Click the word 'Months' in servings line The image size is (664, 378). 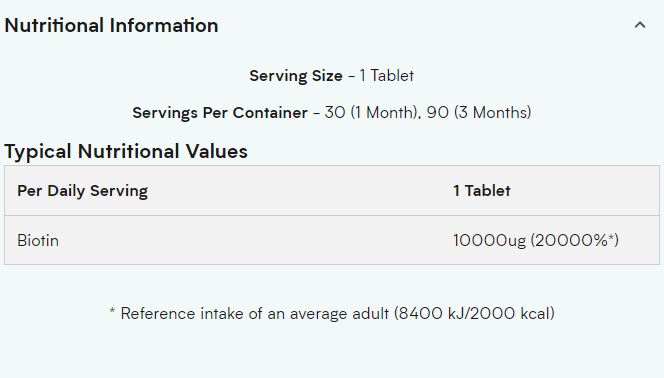point(499,113)
